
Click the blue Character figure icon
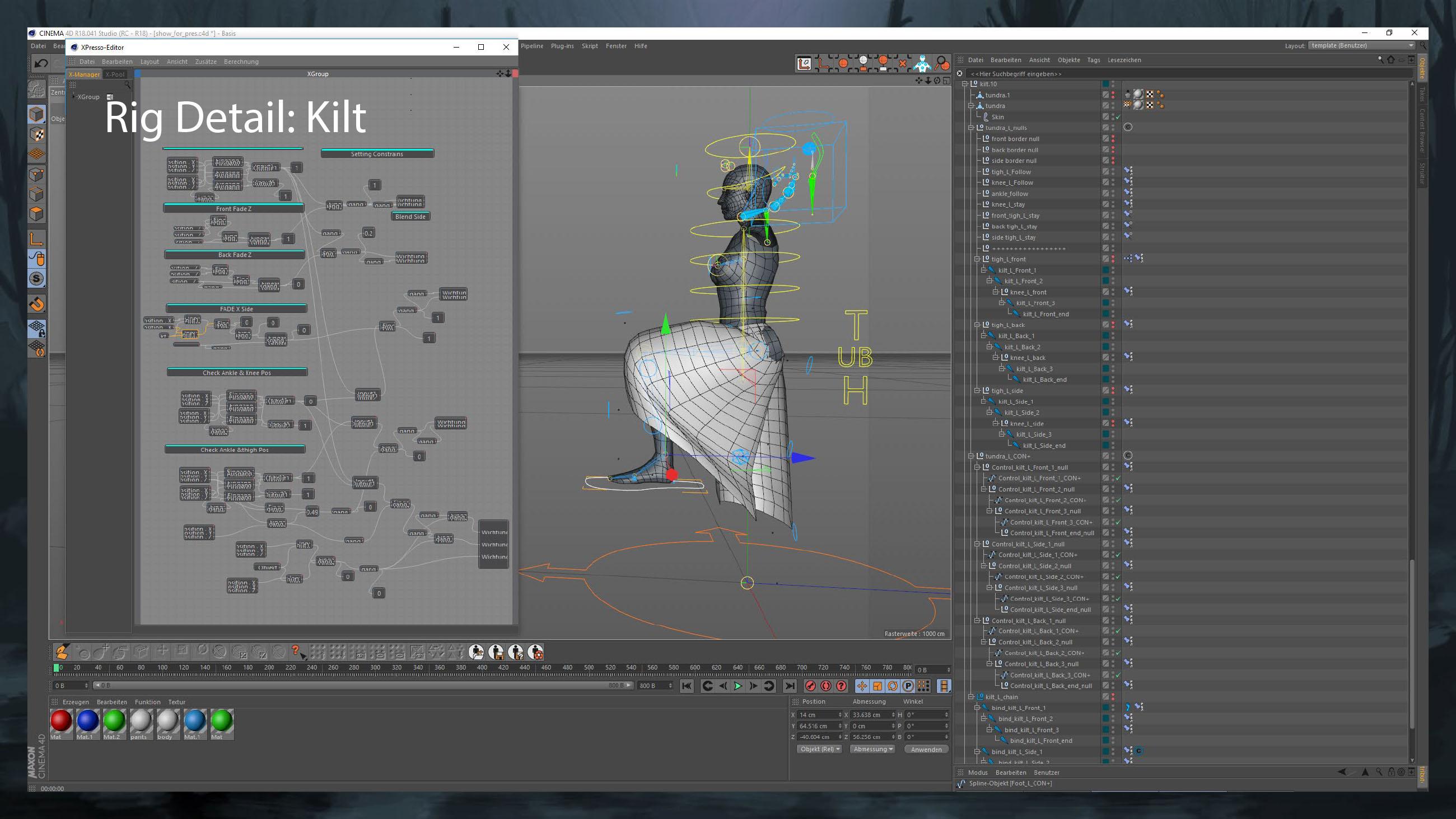(922, 63)
